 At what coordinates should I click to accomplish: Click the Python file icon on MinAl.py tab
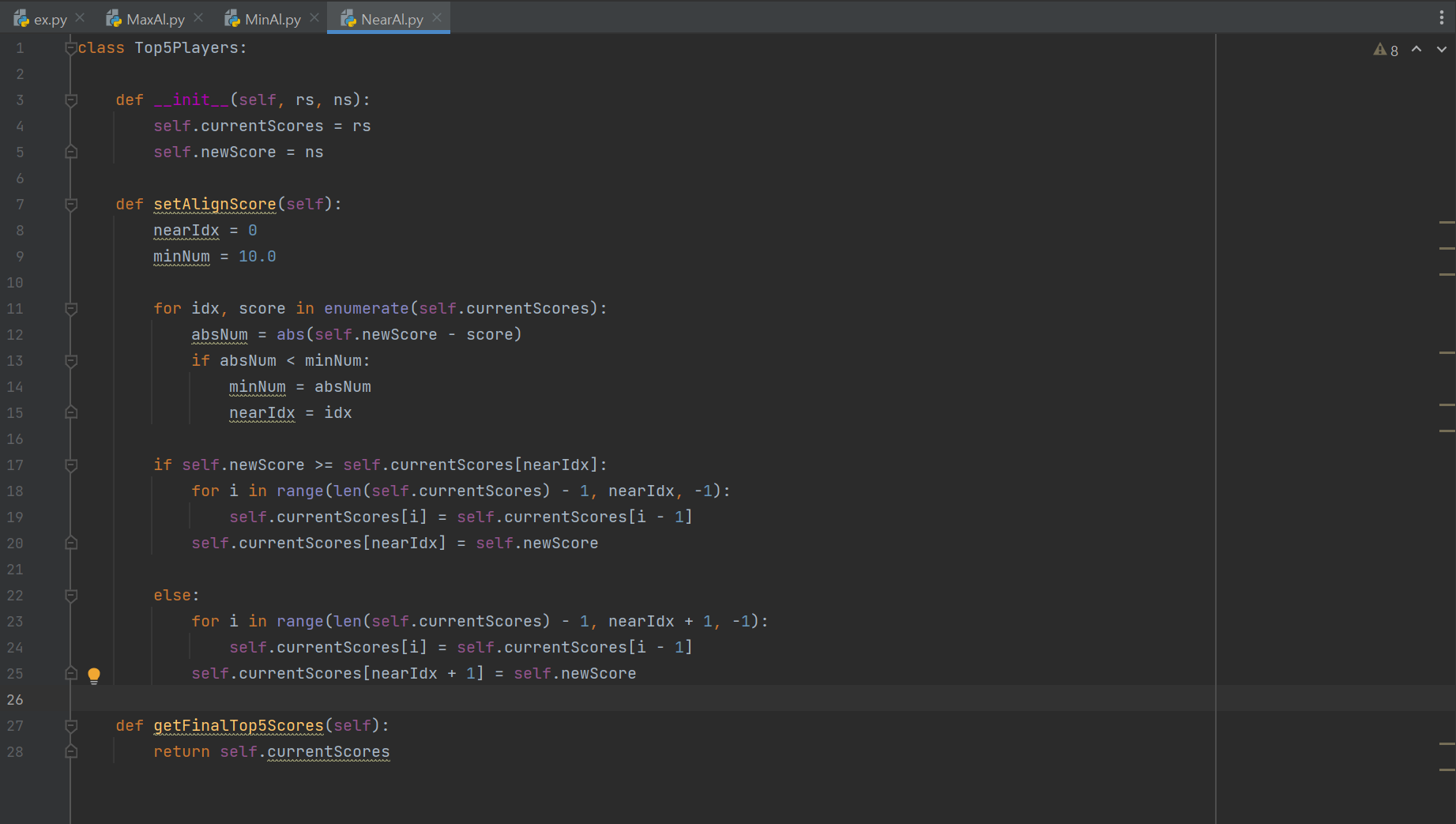(x=232, y=19)
